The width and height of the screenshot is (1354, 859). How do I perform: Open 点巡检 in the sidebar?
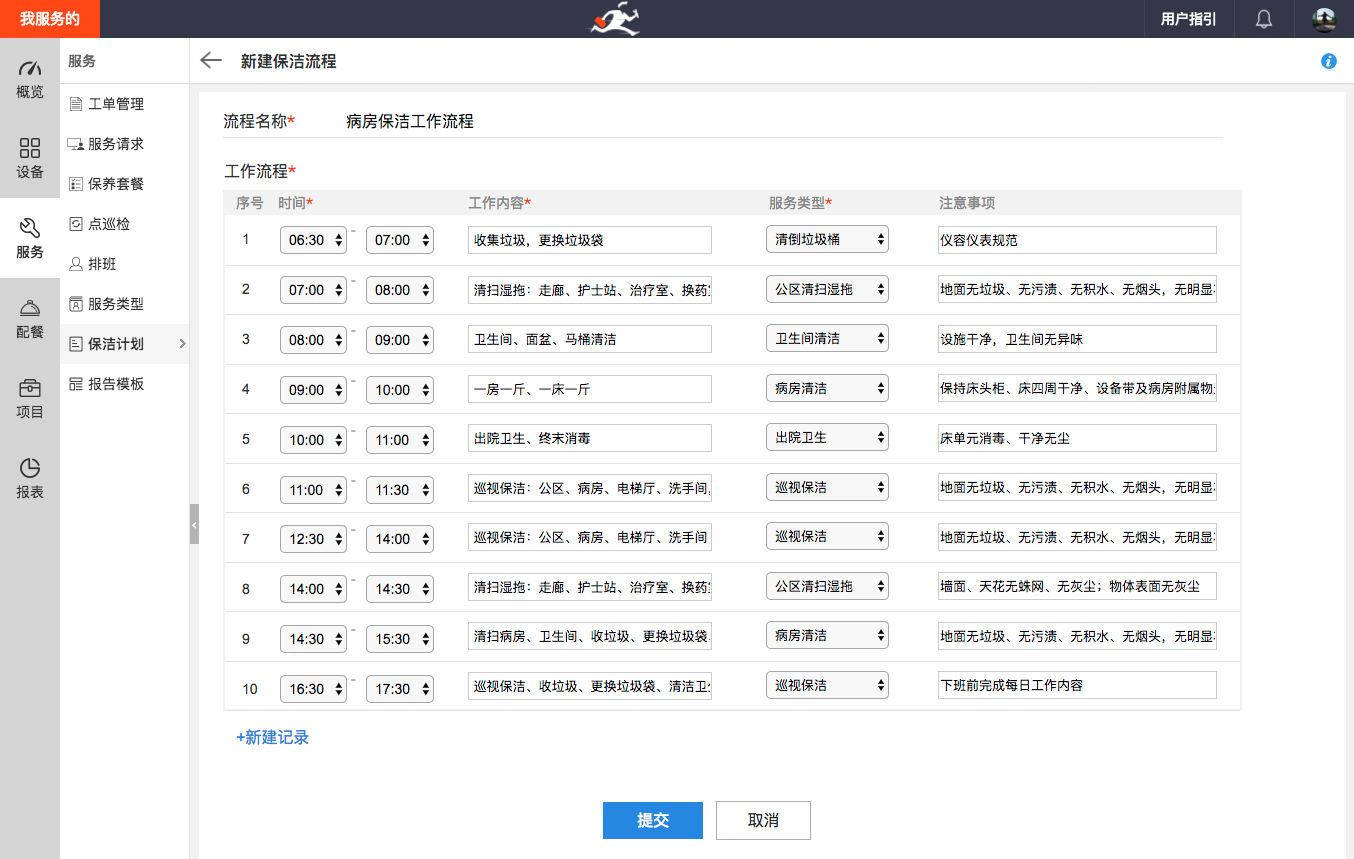pyautogui.click(x=109, y=224)
